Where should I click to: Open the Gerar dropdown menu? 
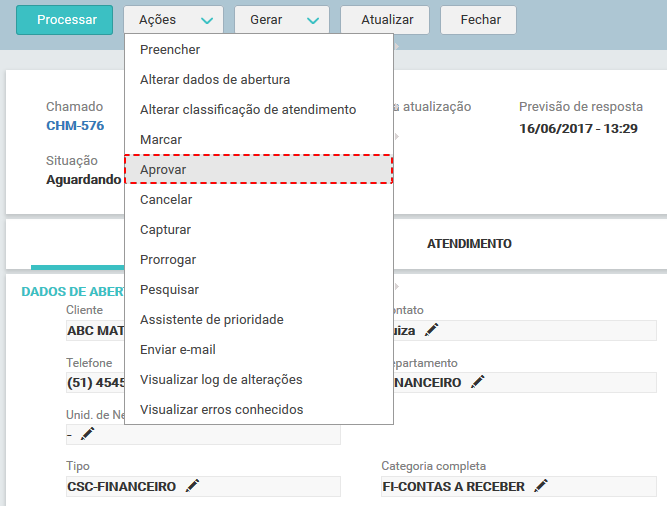tap(282, 20)
